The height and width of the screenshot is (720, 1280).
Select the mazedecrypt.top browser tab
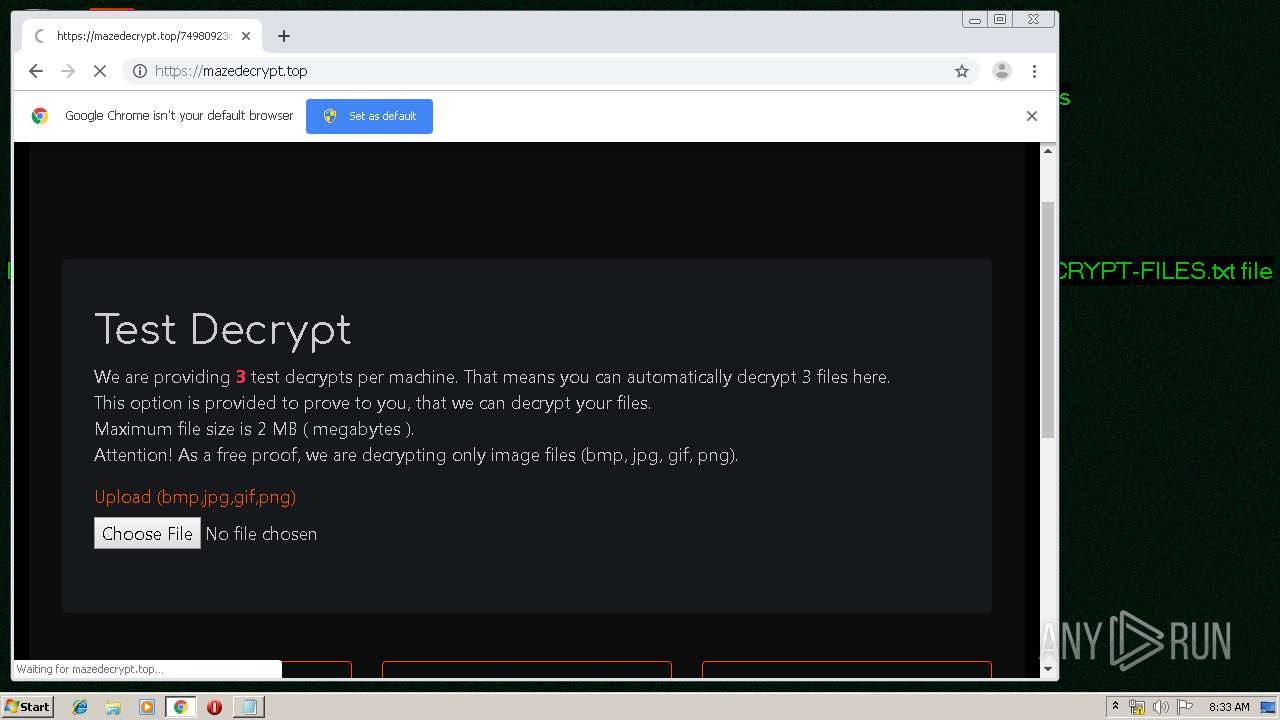click(142, 36)
